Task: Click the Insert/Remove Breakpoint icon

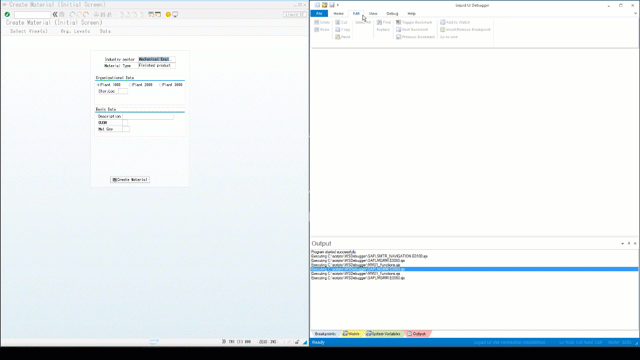Action: 442,30
